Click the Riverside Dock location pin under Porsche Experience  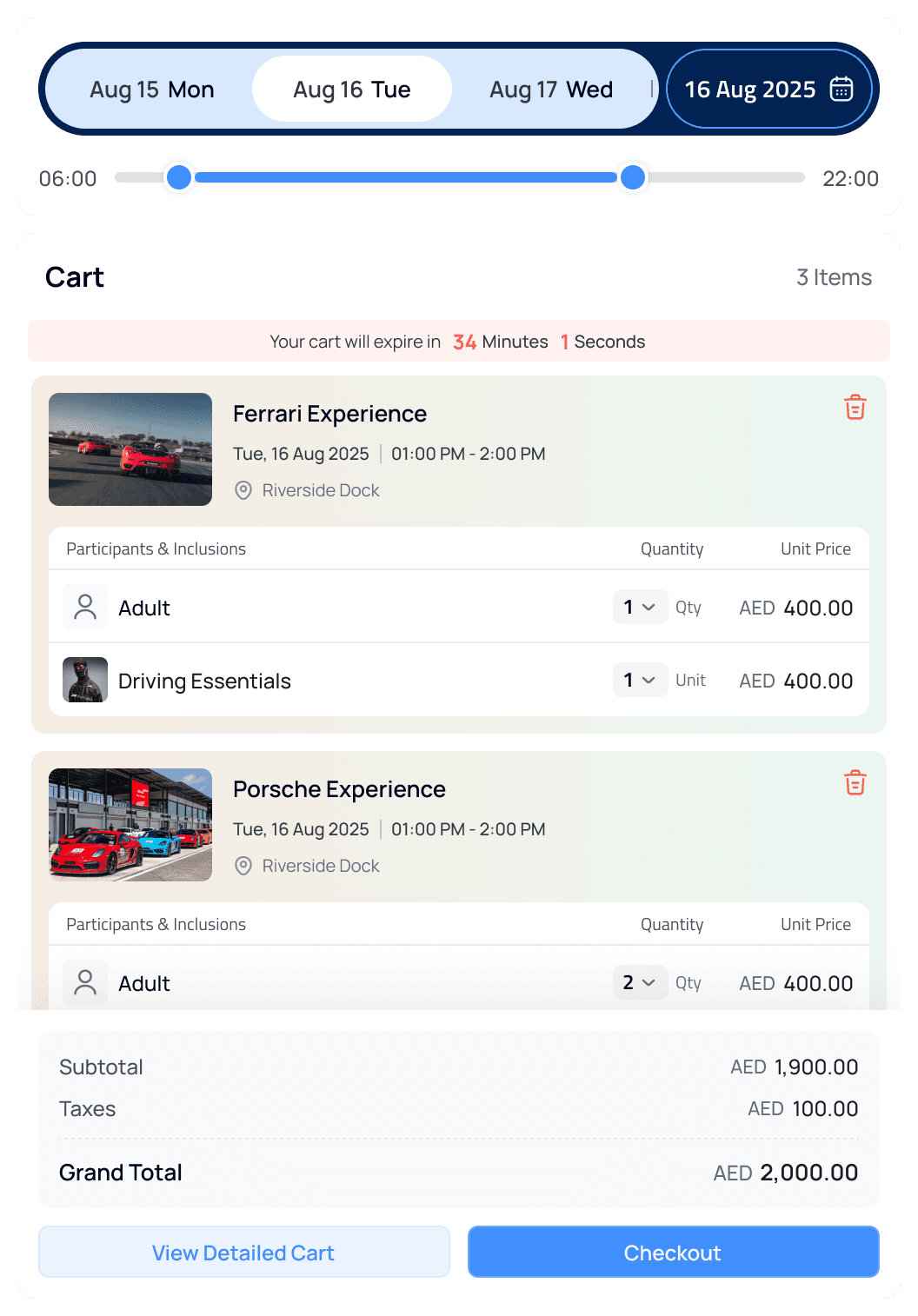[x=243, y=866]
